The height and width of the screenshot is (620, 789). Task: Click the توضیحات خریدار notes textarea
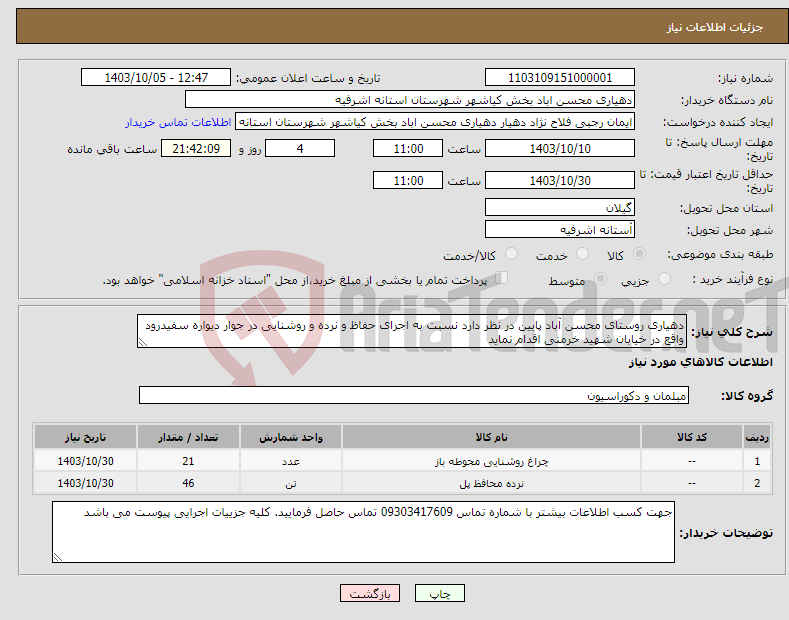[x=363, y=532]
